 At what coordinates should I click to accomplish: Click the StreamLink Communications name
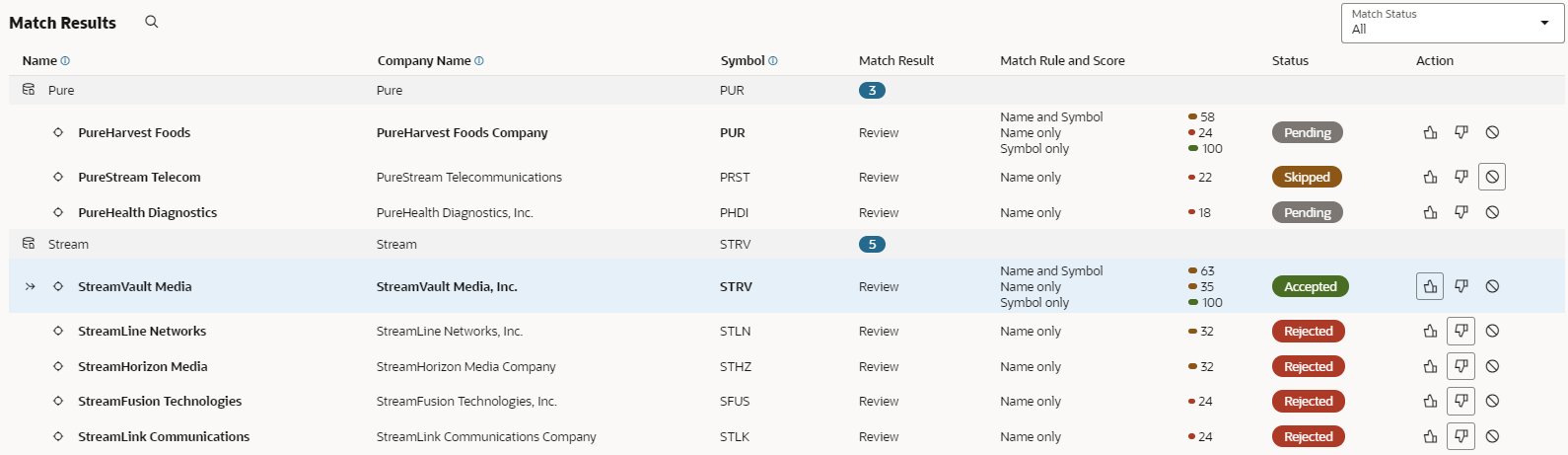[x=164, y=437]
